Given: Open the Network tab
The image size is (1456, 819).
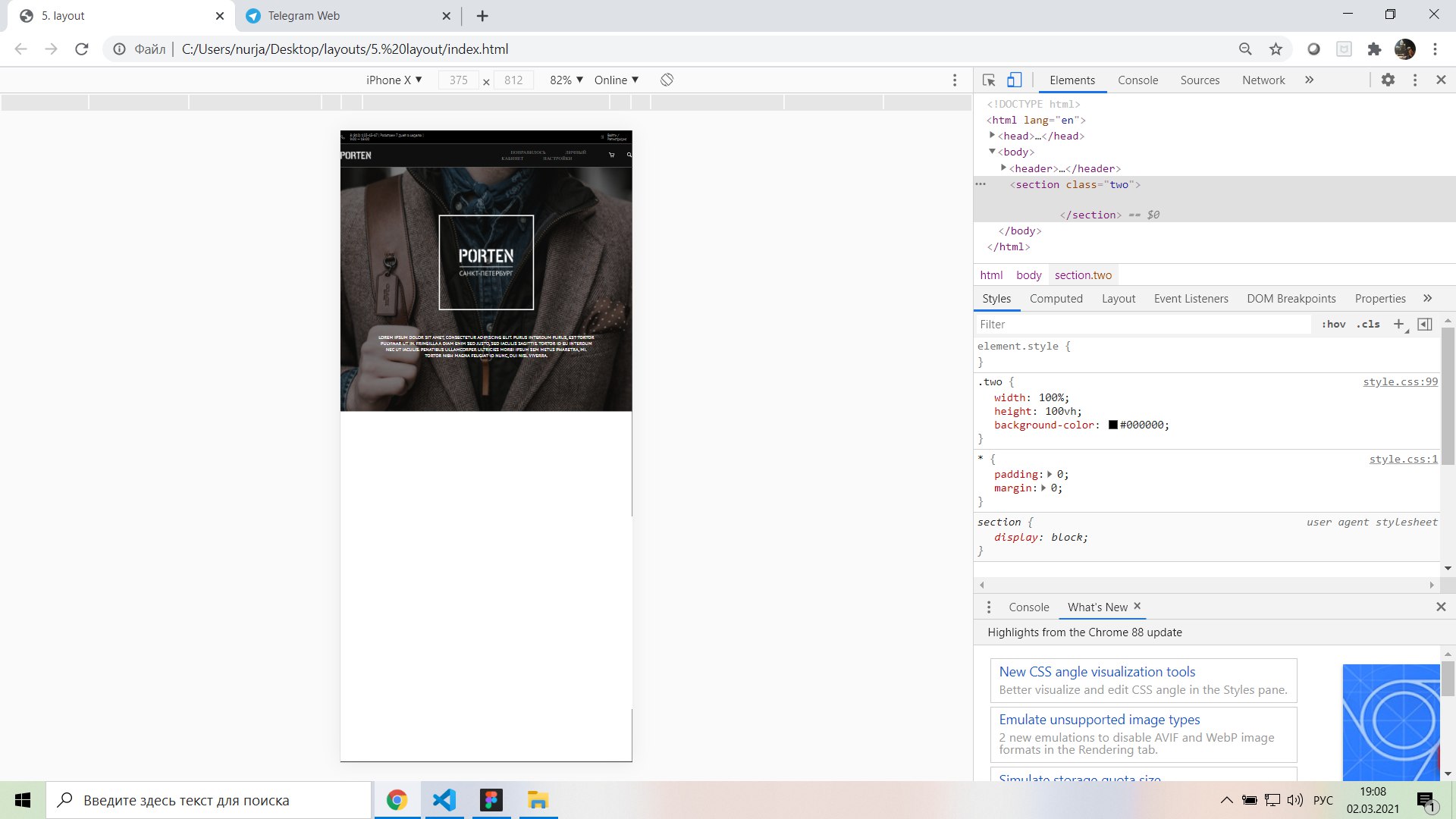Looking at the screenshot, I should [x=1263, y=80].
